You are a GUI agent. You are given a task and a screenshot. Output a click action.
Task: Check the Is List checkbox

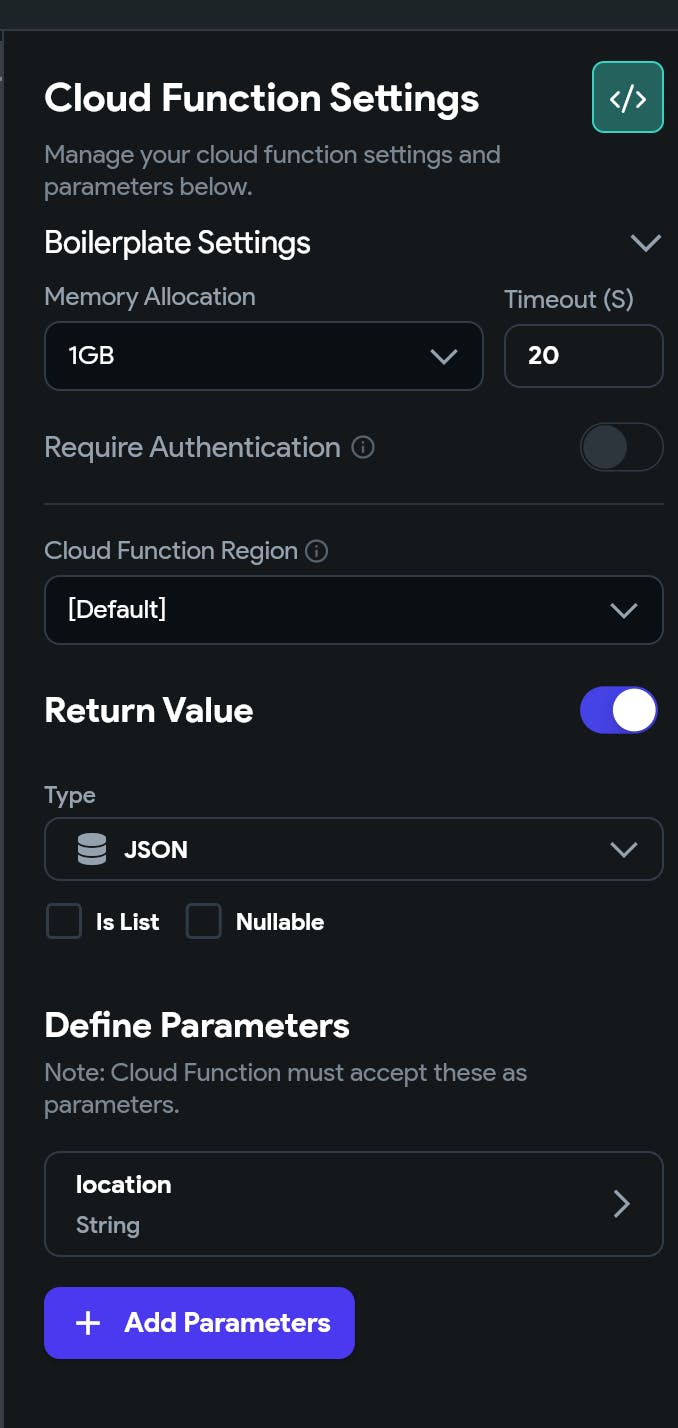tap(64, 921)
